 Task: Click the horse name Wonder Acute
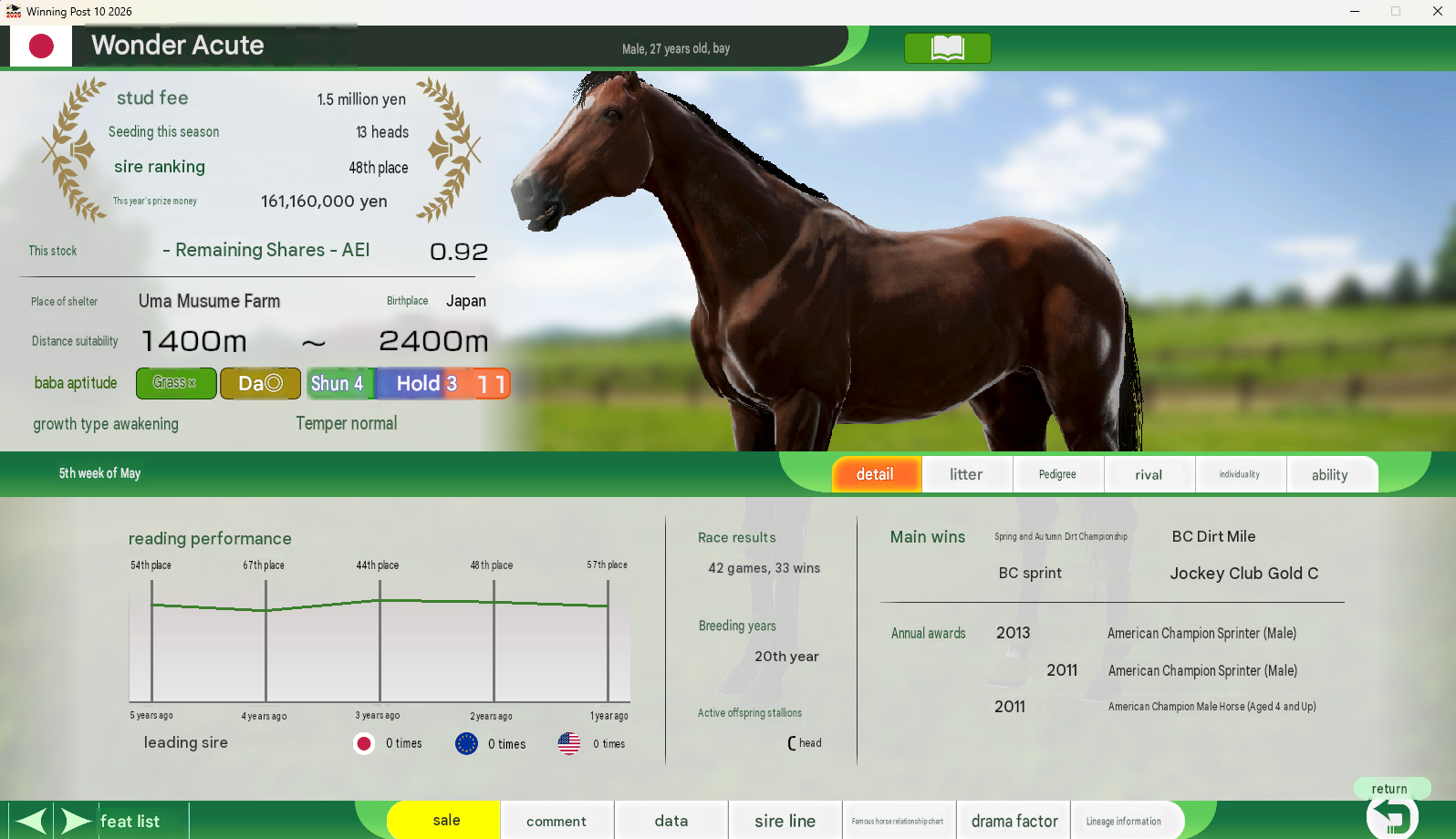coord(178,45)
